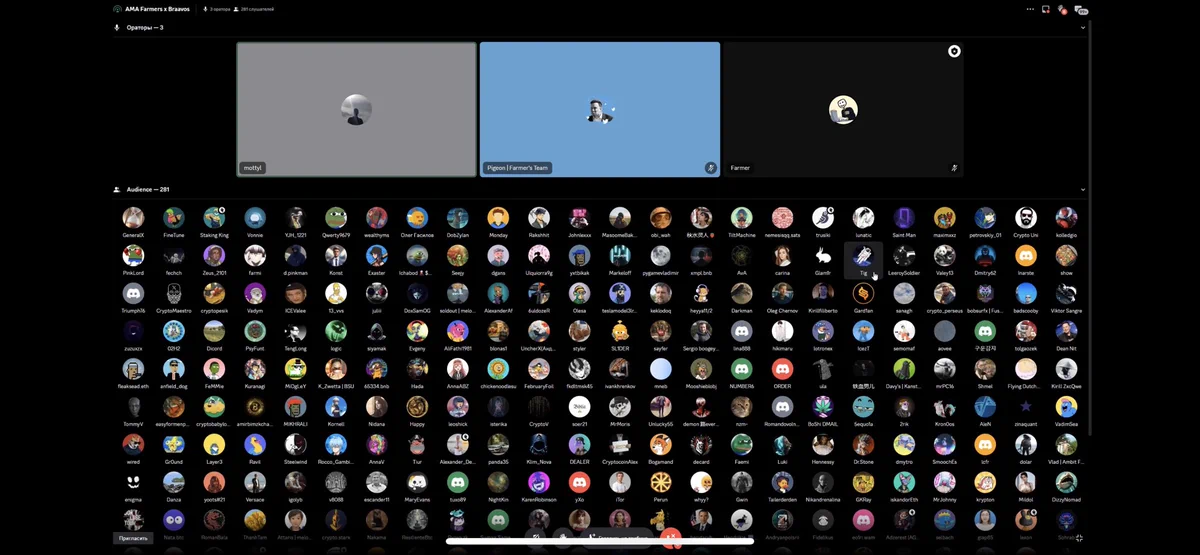
Task: Open the three-dots more options menu
Action: [1030, 9]
